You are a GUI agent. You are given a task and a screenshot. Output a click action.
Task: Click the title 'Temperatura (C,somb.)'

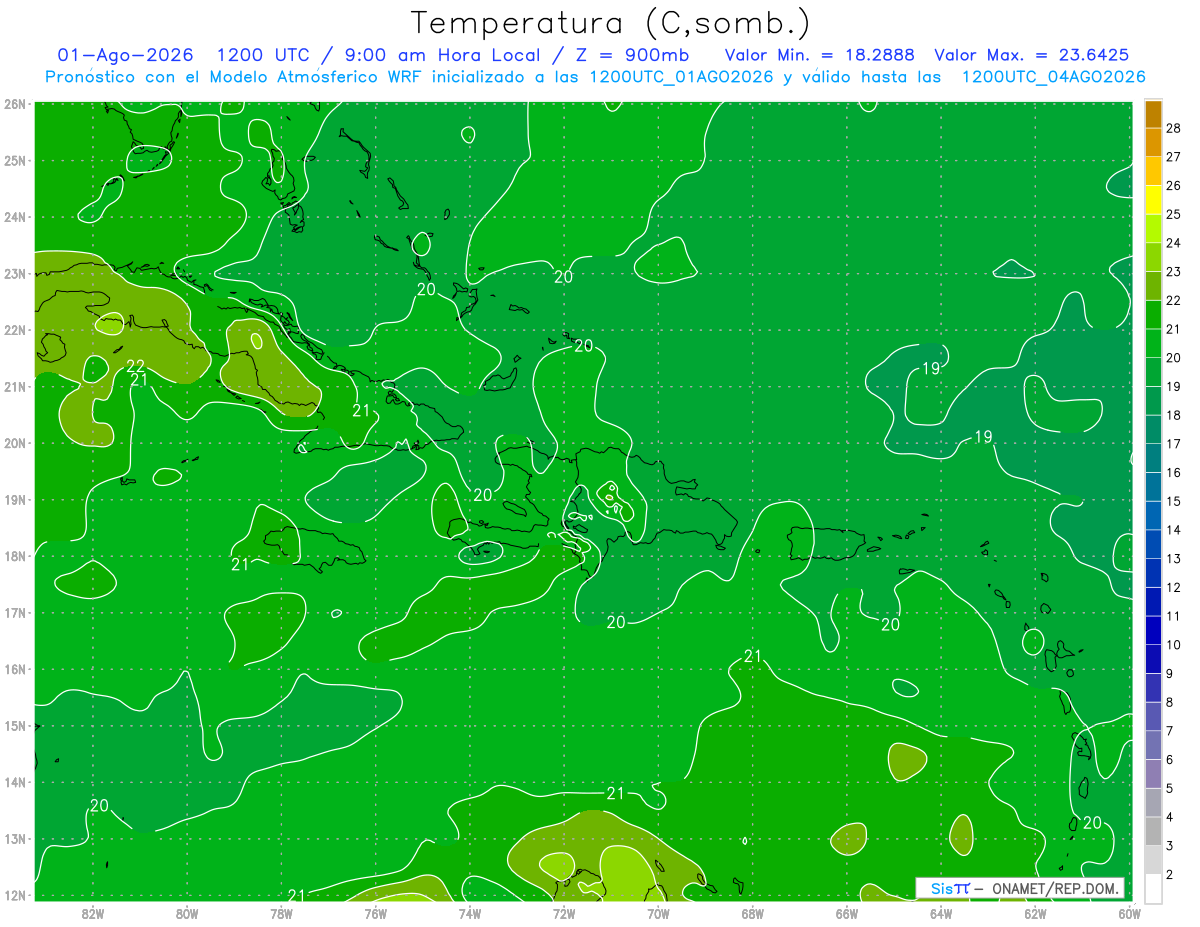(x=611, y=23)
